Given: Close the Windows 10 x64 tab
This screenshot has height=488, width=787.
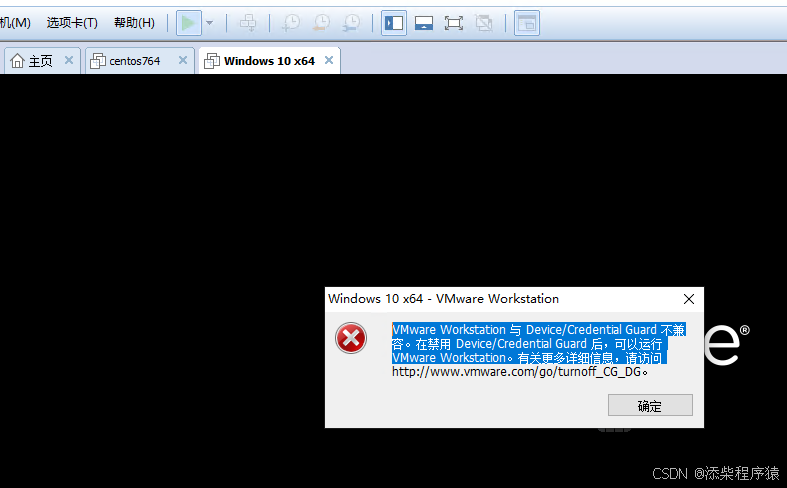Looking at the screenshot, I should [329, 60].
